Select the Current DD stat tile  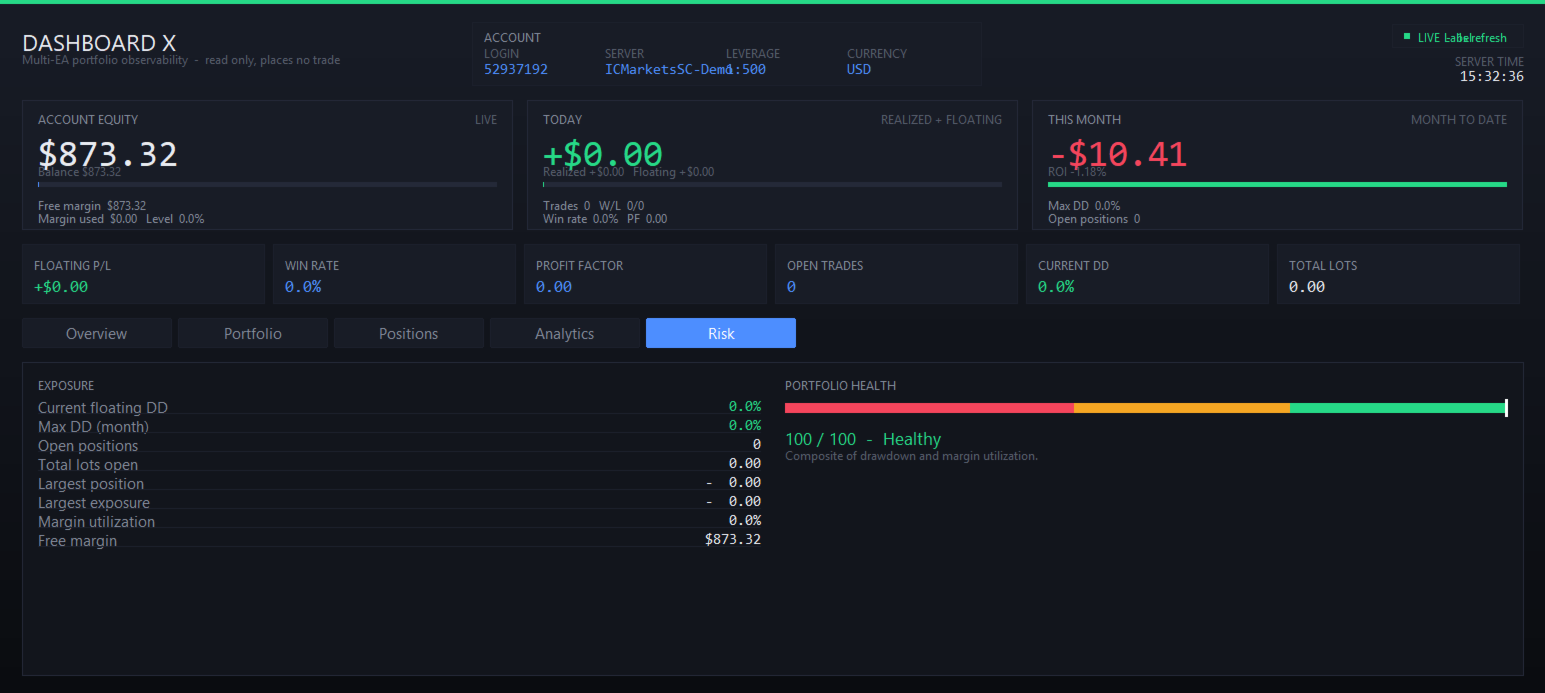click(x=1148, y=274)
